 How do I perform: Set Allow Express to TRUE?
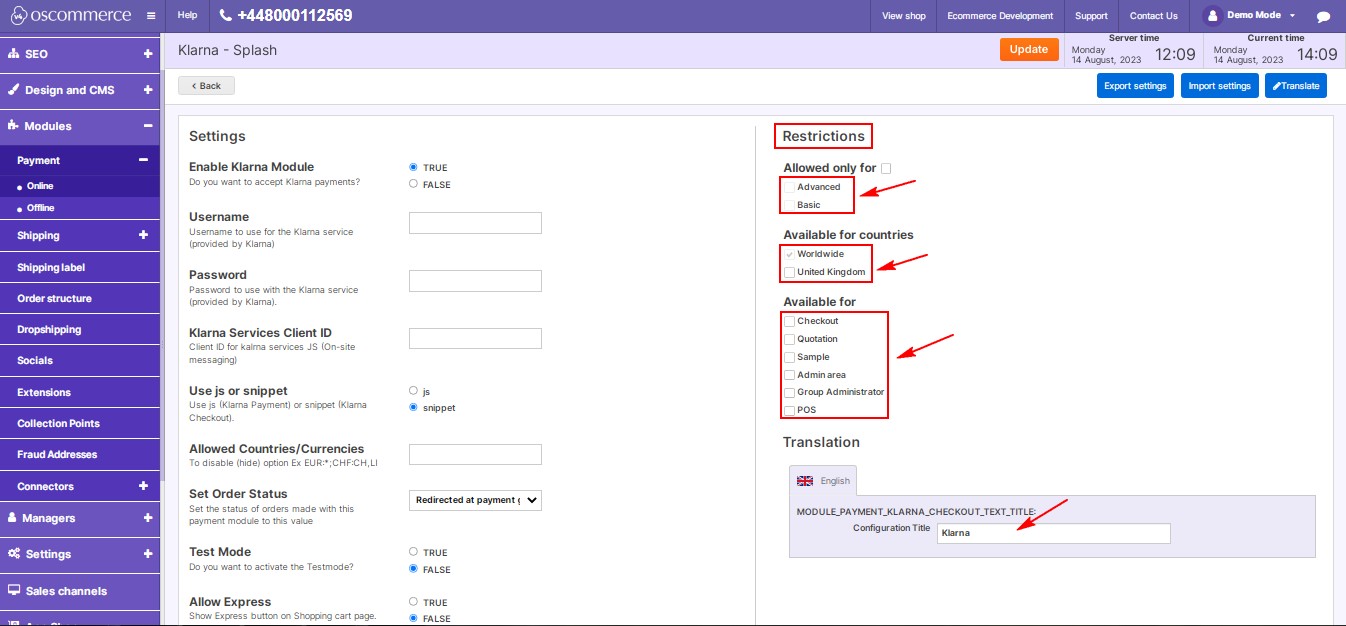point(413,602)
